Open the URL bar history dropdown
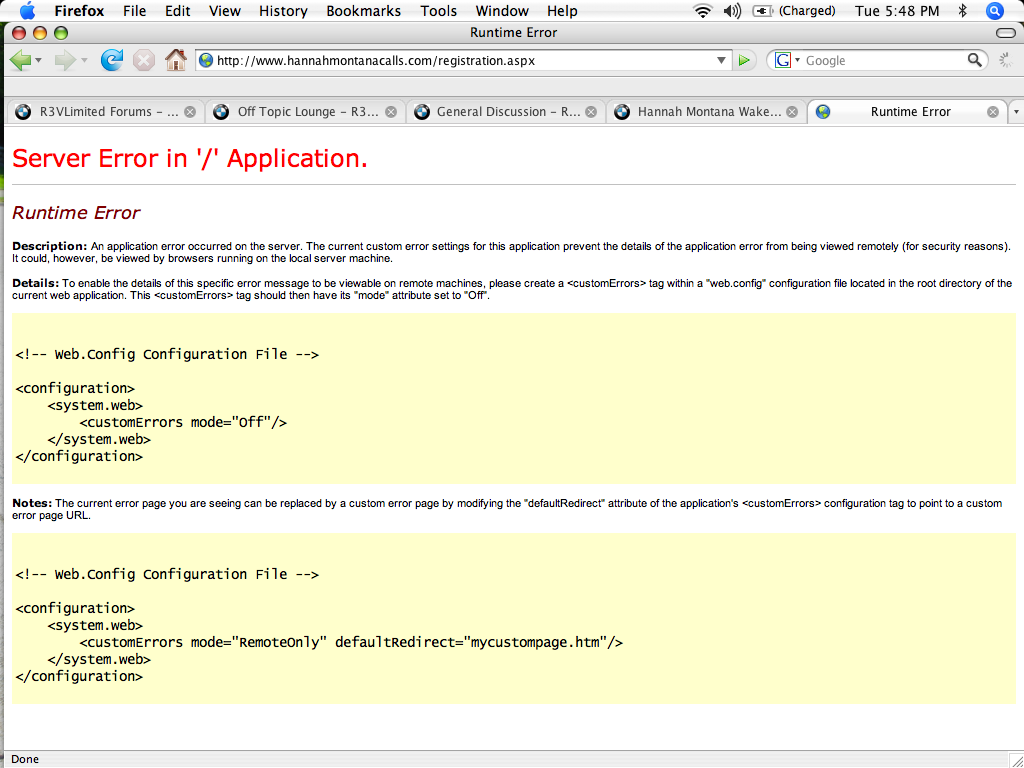The image size is (1024, 768). click(x=722, y=61)
